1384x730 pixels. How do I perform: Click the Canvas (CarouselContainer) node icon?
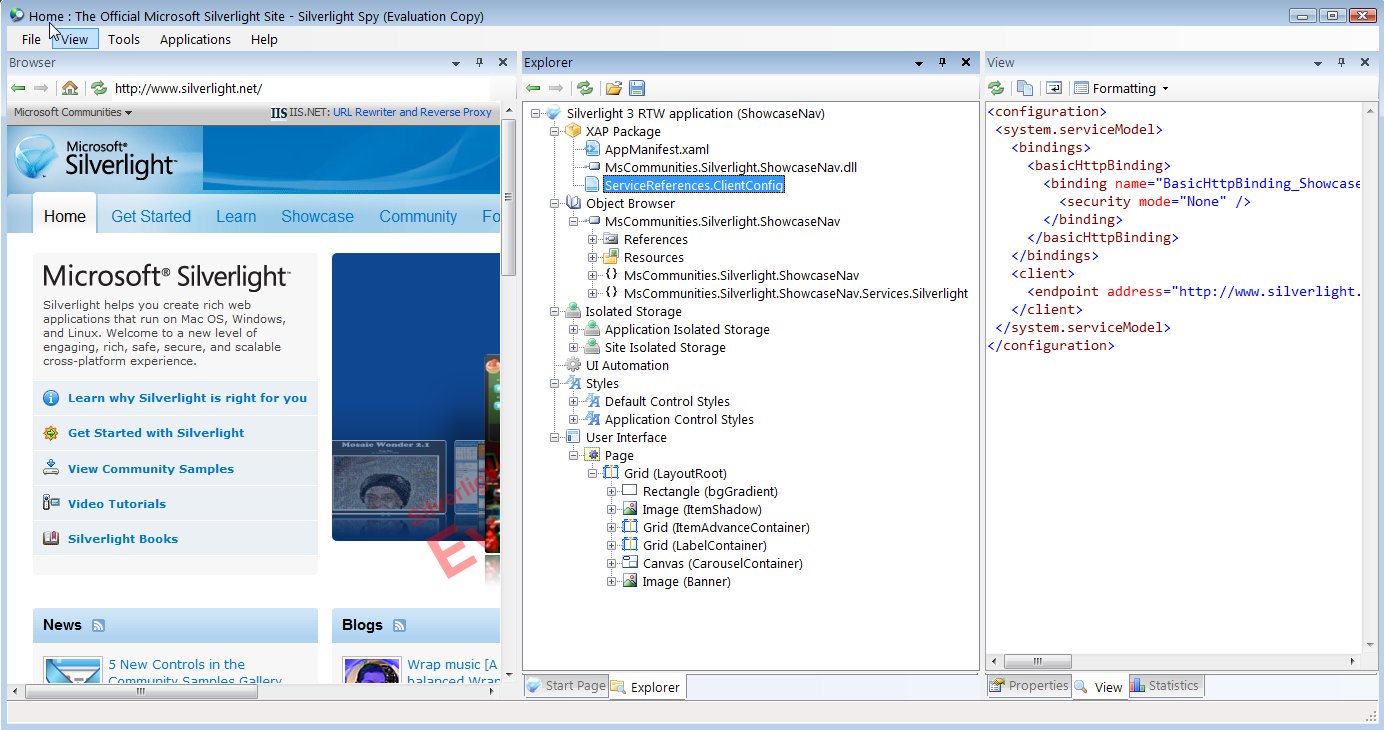pyautogui.click(x=630, y=563)
